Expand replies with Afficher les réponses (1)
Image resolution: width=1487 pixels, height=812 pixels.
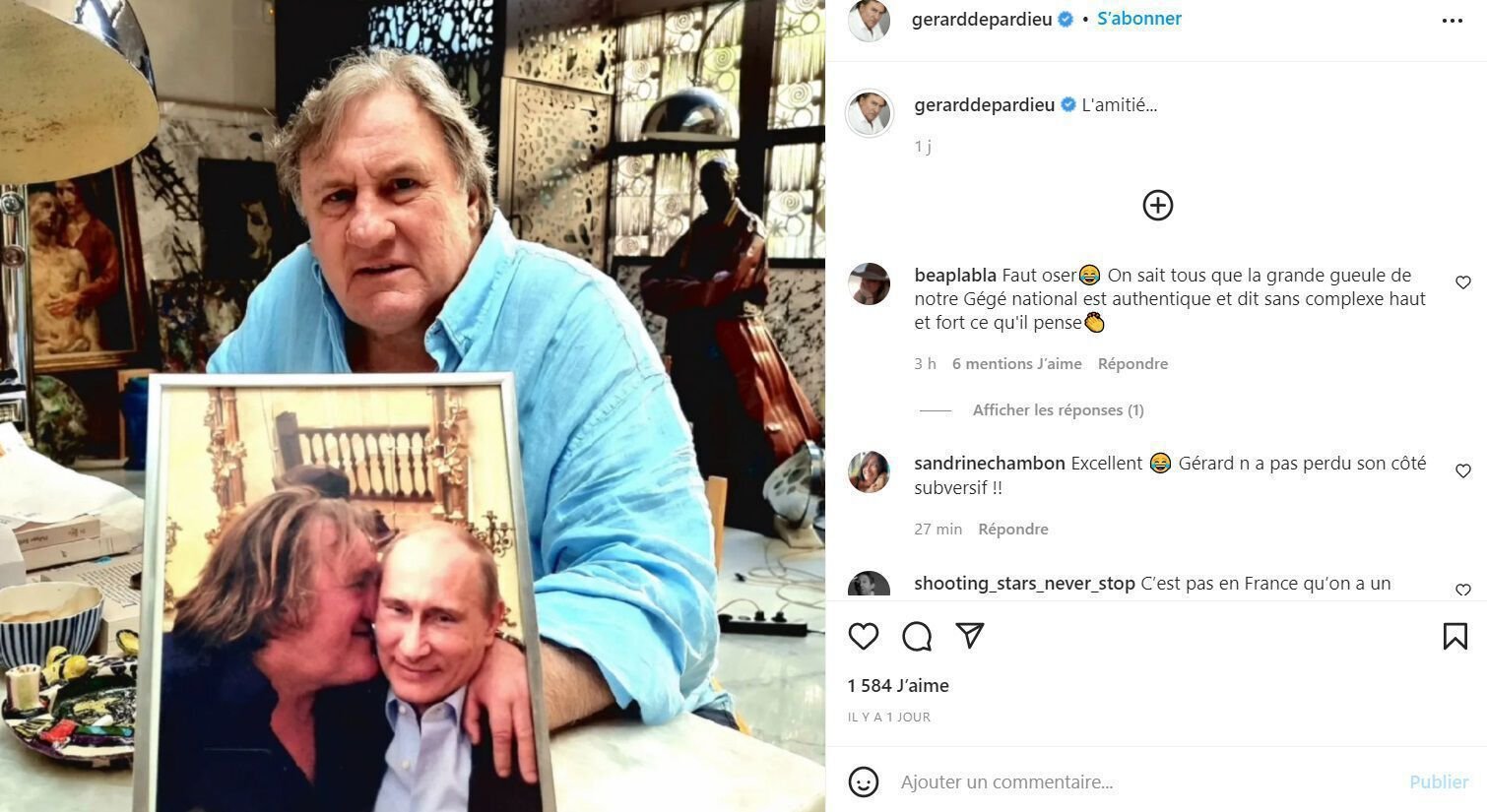pyautogui.click(x=1058, y=410)
